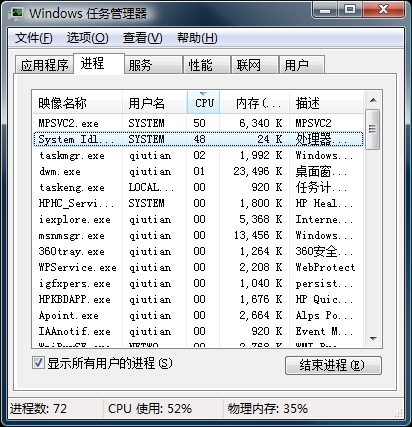Select the System Idl... process row

[198, 139]
